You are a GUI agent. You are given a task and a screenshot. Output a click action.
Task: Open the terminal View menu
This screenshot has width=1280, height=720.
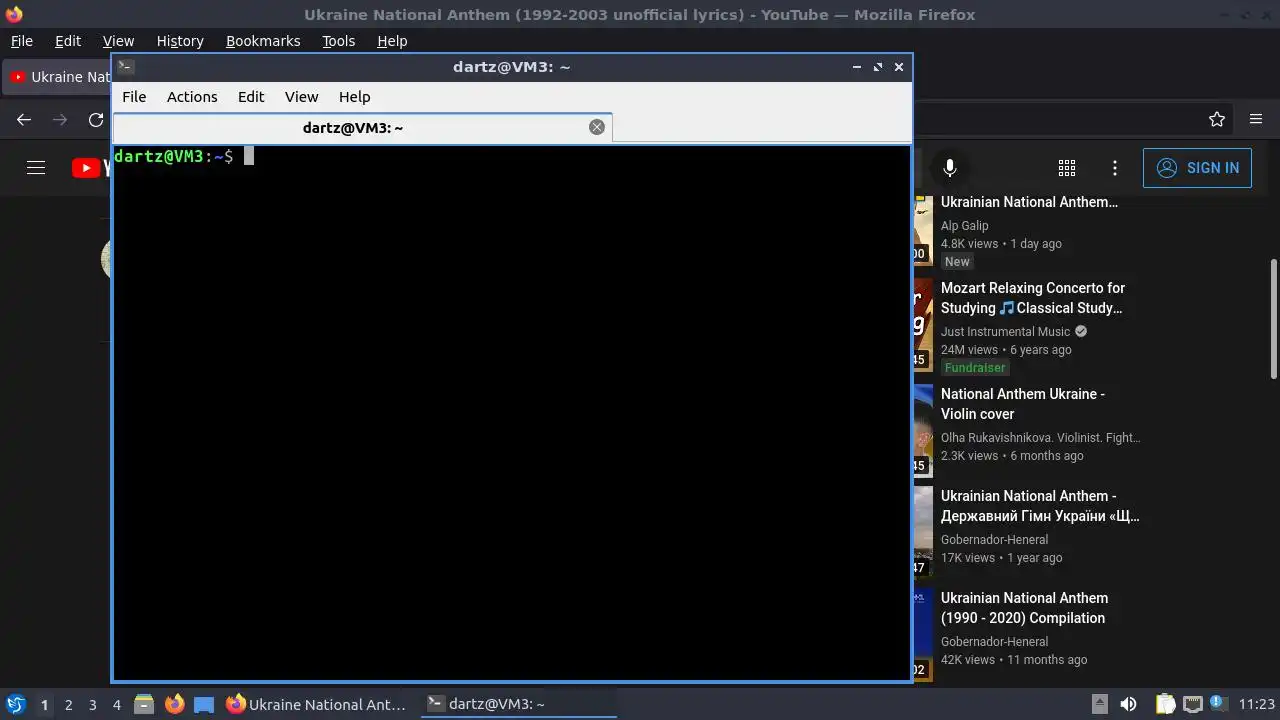pos(301,97)
